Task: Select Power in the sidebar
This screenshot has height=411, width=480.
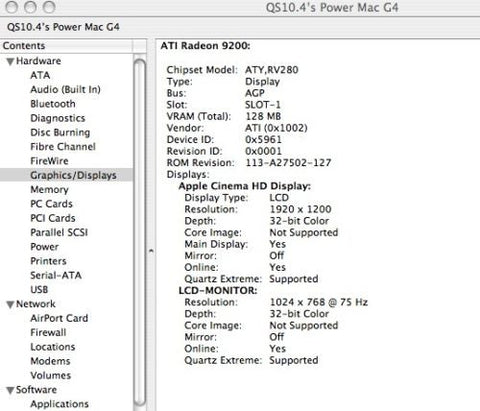Action: pyautogui.click(x=44, y=247)
